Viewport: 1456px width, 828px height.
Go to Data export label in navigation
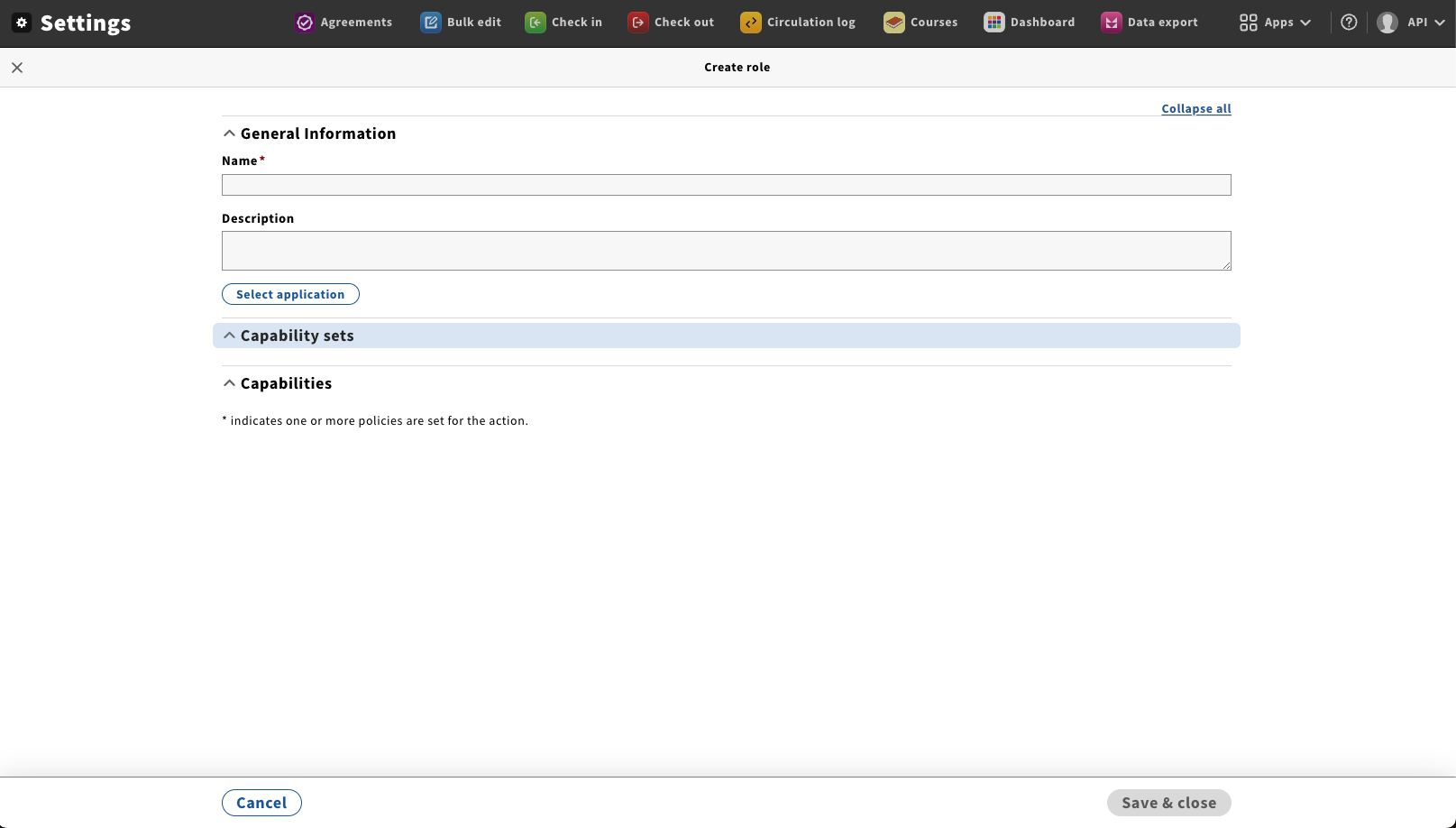coord(1163,23)
